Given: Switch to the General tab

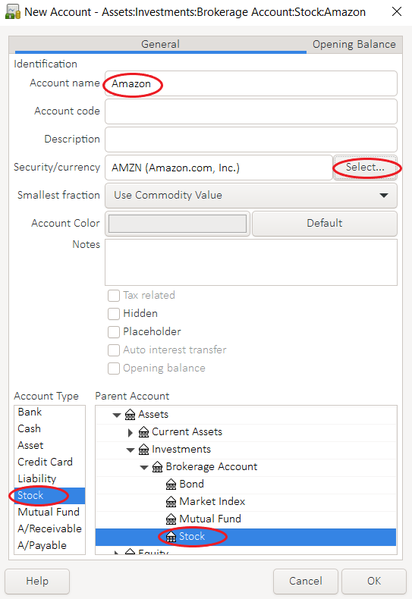Looking at the screenshot, I should [160, 44].
